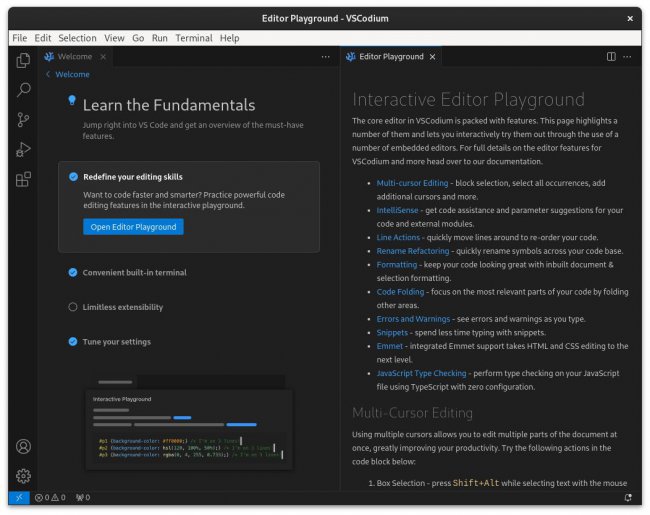Screen dimensions: 650x515
Task: Follow the IntelliSense link
Action: pyautogui.click(x=397, y=210)
